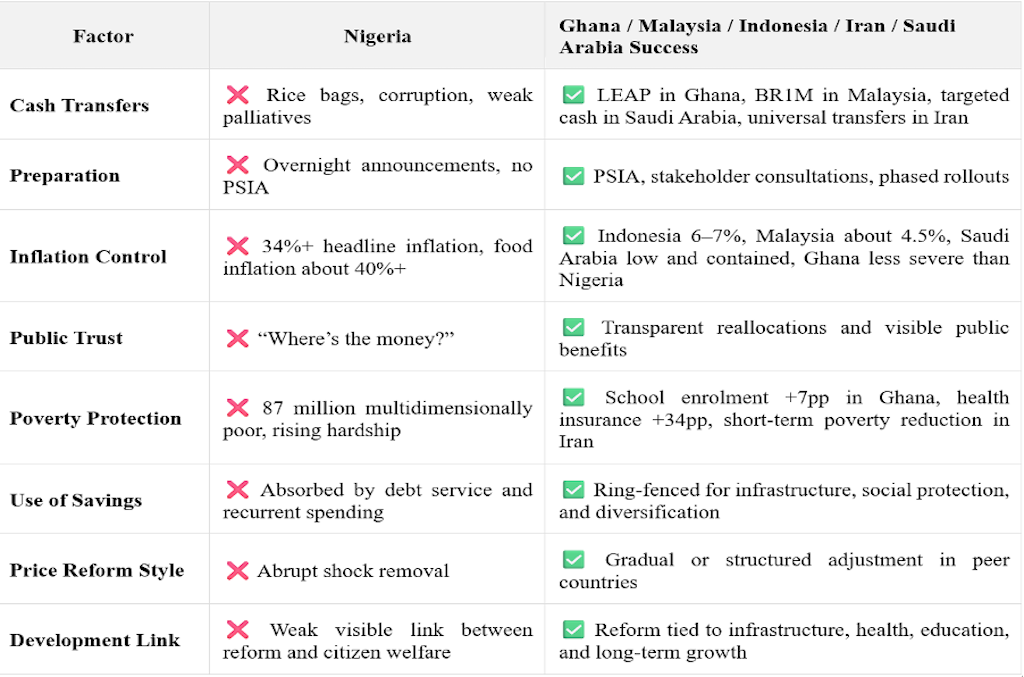Click the Nigeria column header
The width and height of the screenshot is (1024, 677).
click(x=377, y=37)
